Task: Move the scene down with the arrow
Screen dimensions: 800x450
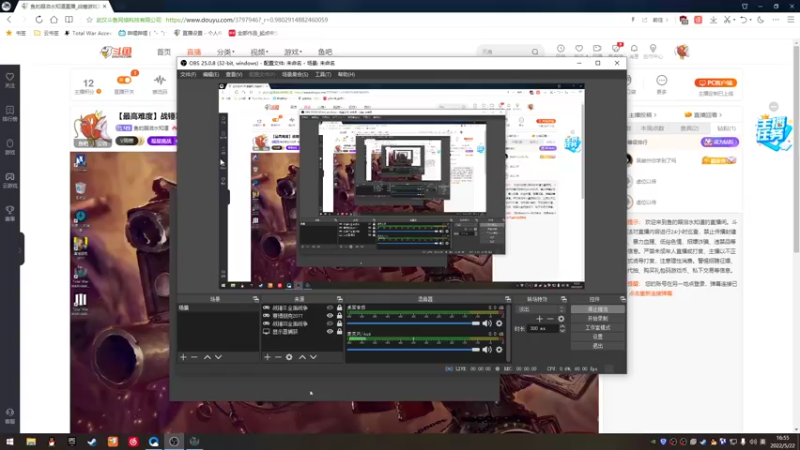Action: (218, 357)
